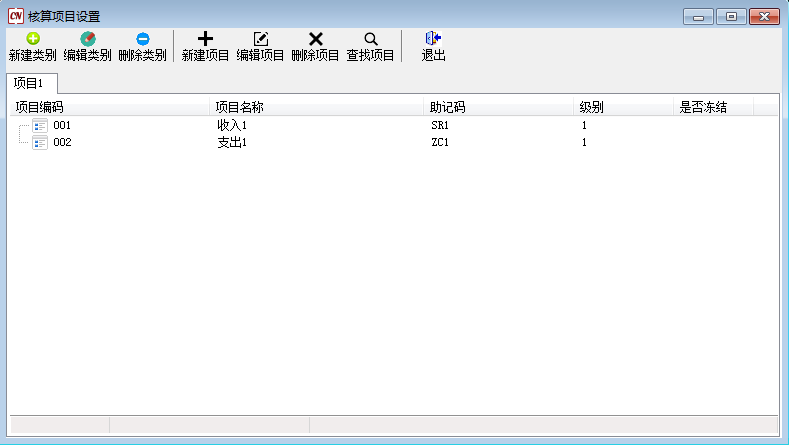The width and height of the screenshot is (789, 445).
Task: Click Delete Category (删除类别) icon
Action: click(x=142, y=39)
